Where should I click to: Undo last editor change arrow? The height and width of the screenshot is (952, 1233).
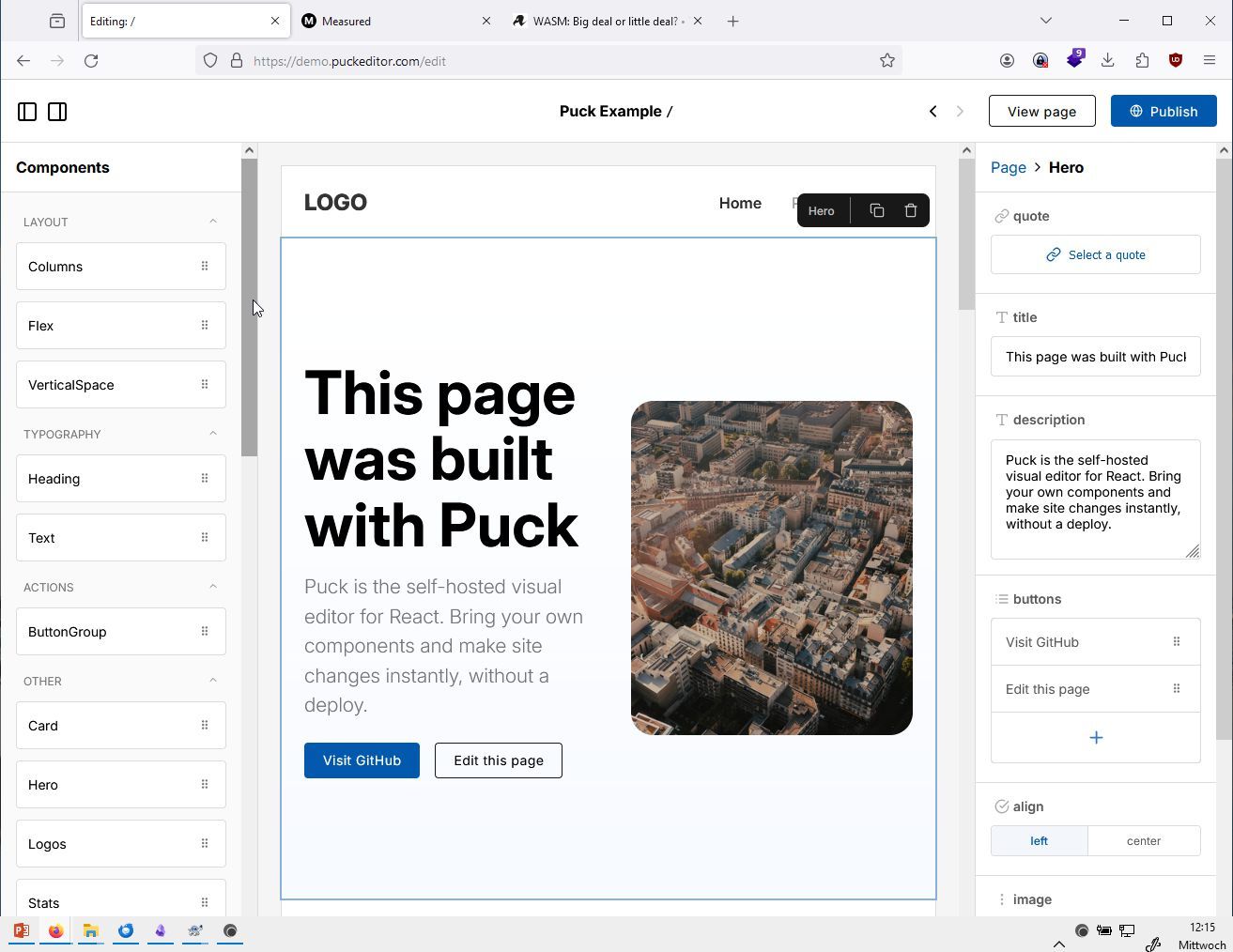pos(932,111)
